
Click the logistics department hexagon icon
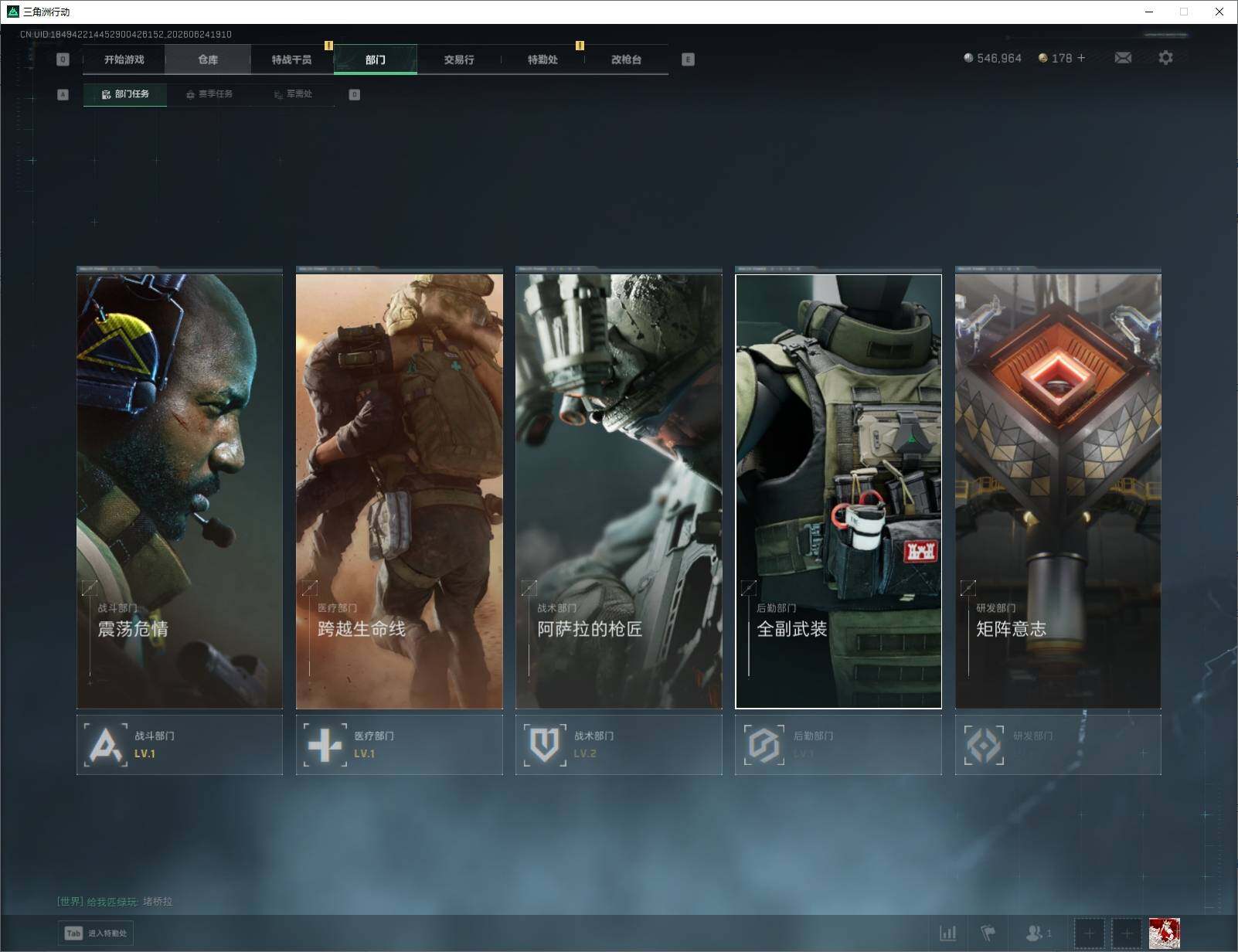pyautogui.click(x=764, y=745)
